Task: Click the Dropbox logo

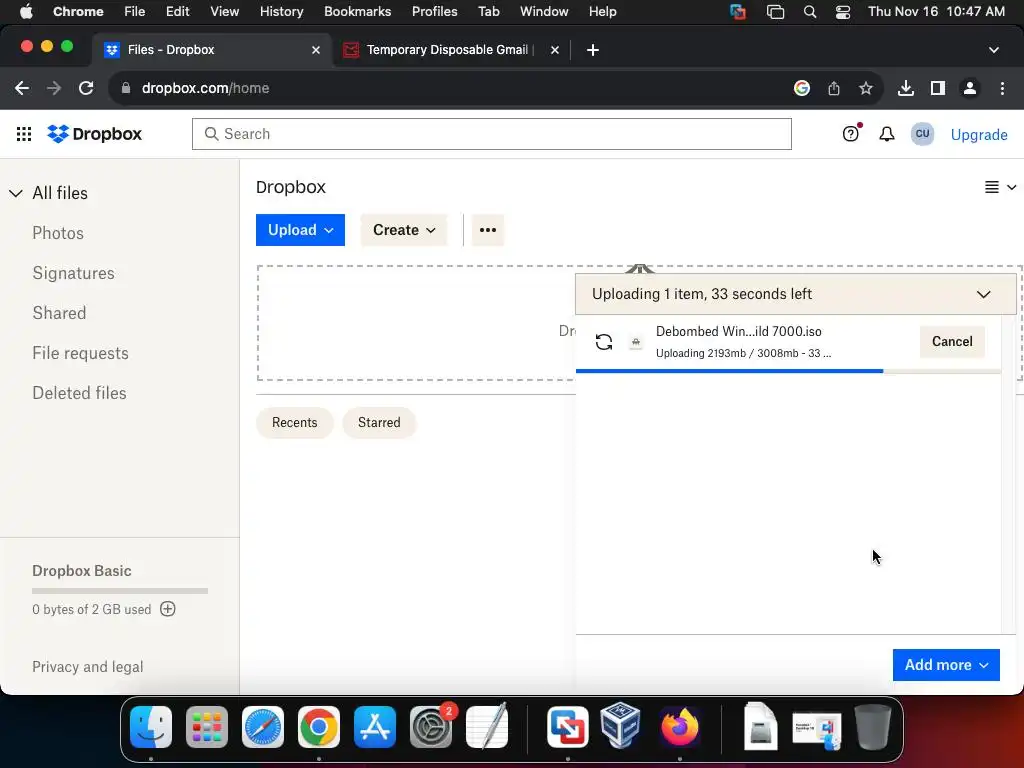Action: (95, 134)
